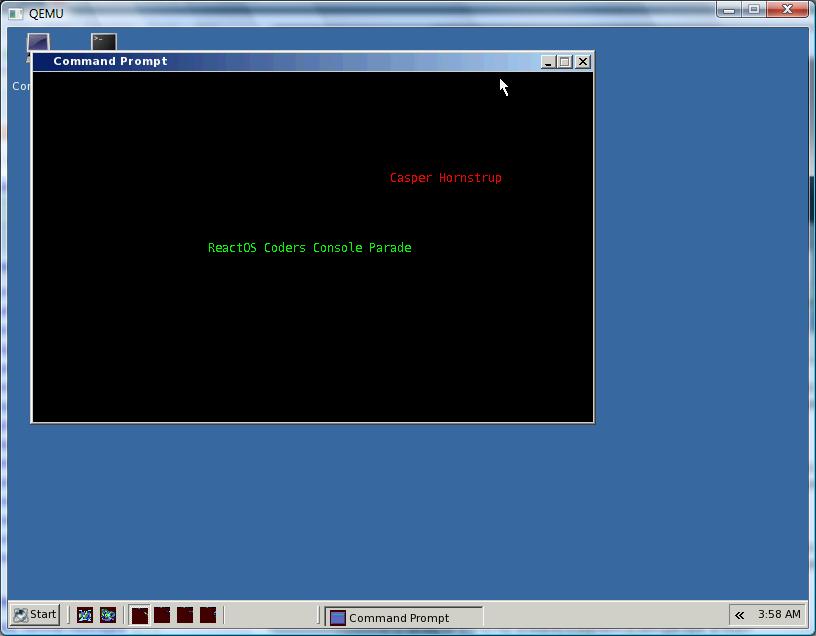This screenshot has height=636, width=816.
Task: Select the terminal desktop icon above the window
Action: [x=103, y=42]
